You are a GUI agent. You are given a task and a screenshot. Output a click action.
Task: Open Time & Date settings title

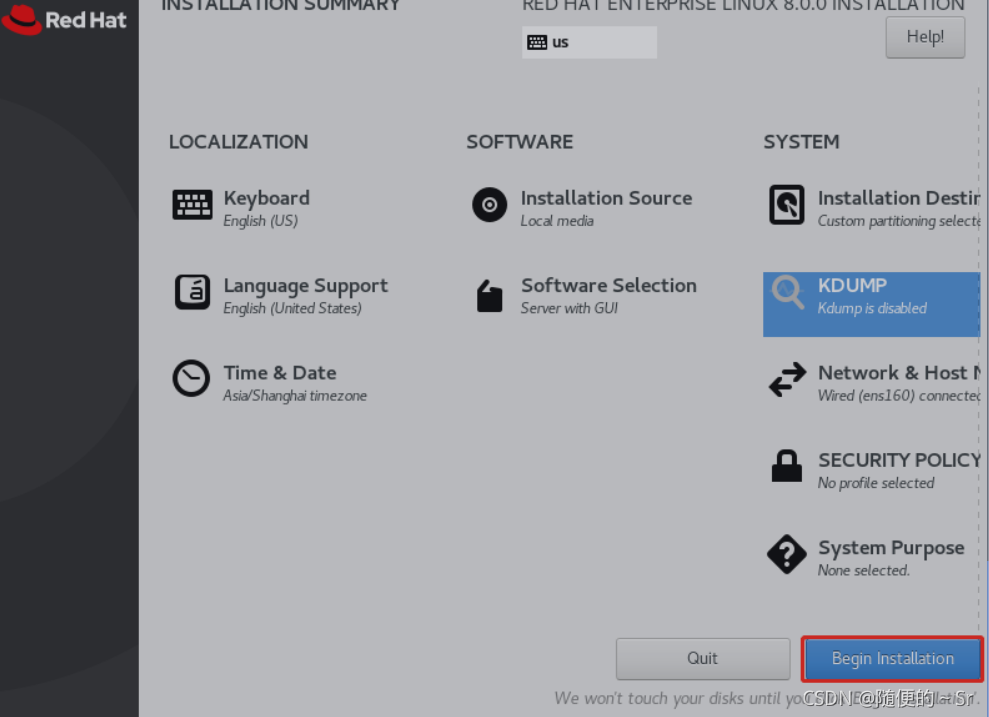279,373
